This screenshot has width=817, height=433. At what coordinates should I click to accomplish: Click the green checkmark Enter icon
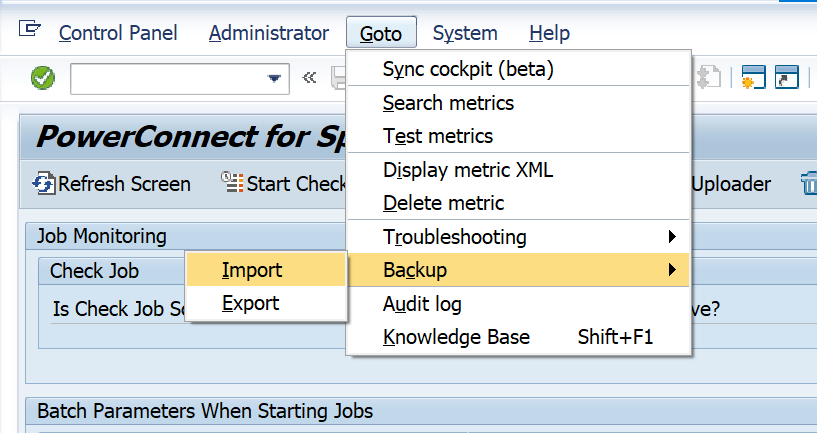coord(42,78)
